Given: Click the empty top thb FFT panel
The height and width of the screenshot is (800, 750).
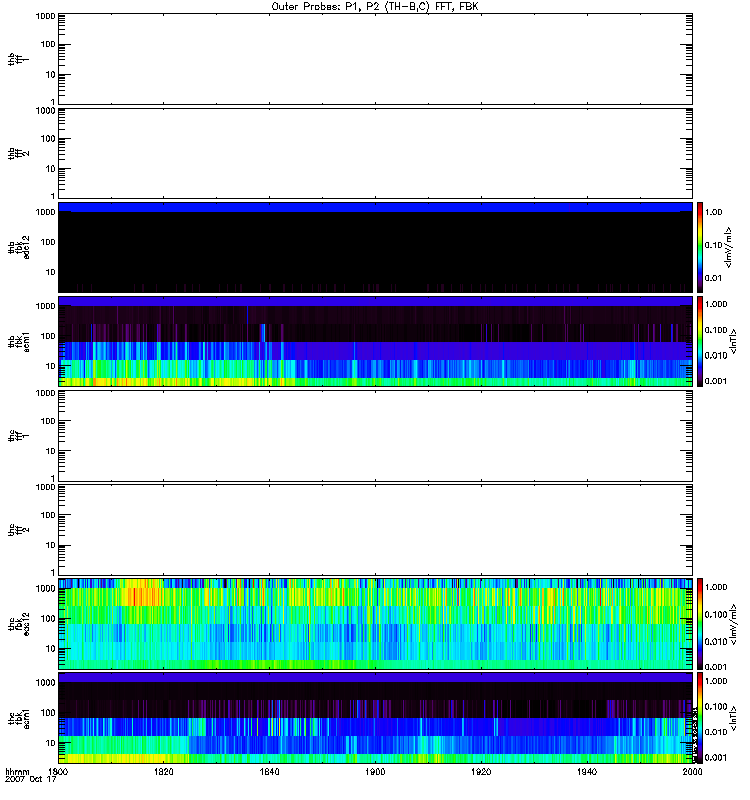Looking at the screenshot, I should (x=375, y=58).
